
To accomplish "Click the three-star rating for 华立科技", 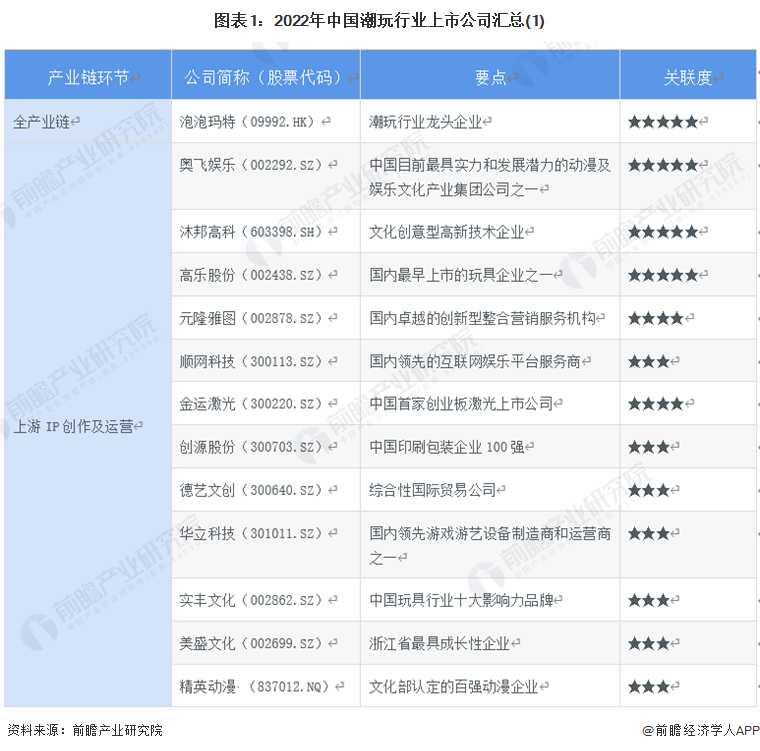I will [x=649, y=534].
